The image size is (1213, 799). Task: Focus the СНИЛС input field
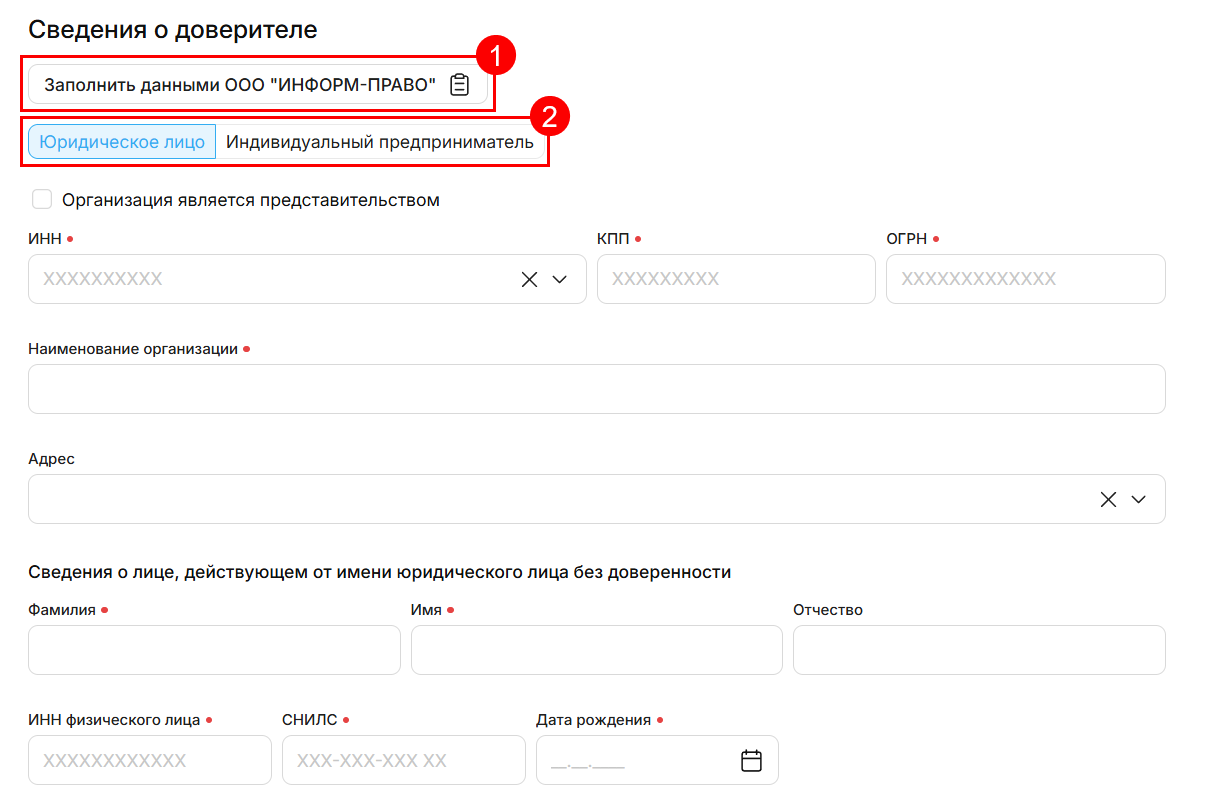click(x=403, y=761)
